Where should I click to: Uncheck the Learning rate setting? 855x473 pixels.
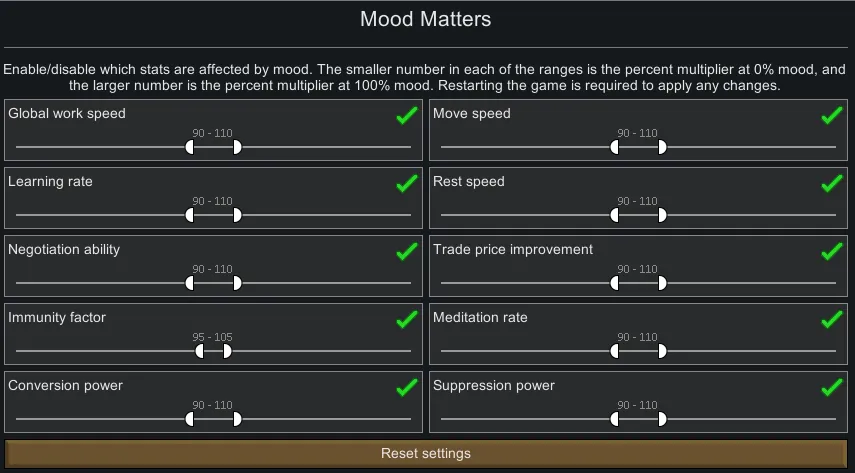coord(406,184)
